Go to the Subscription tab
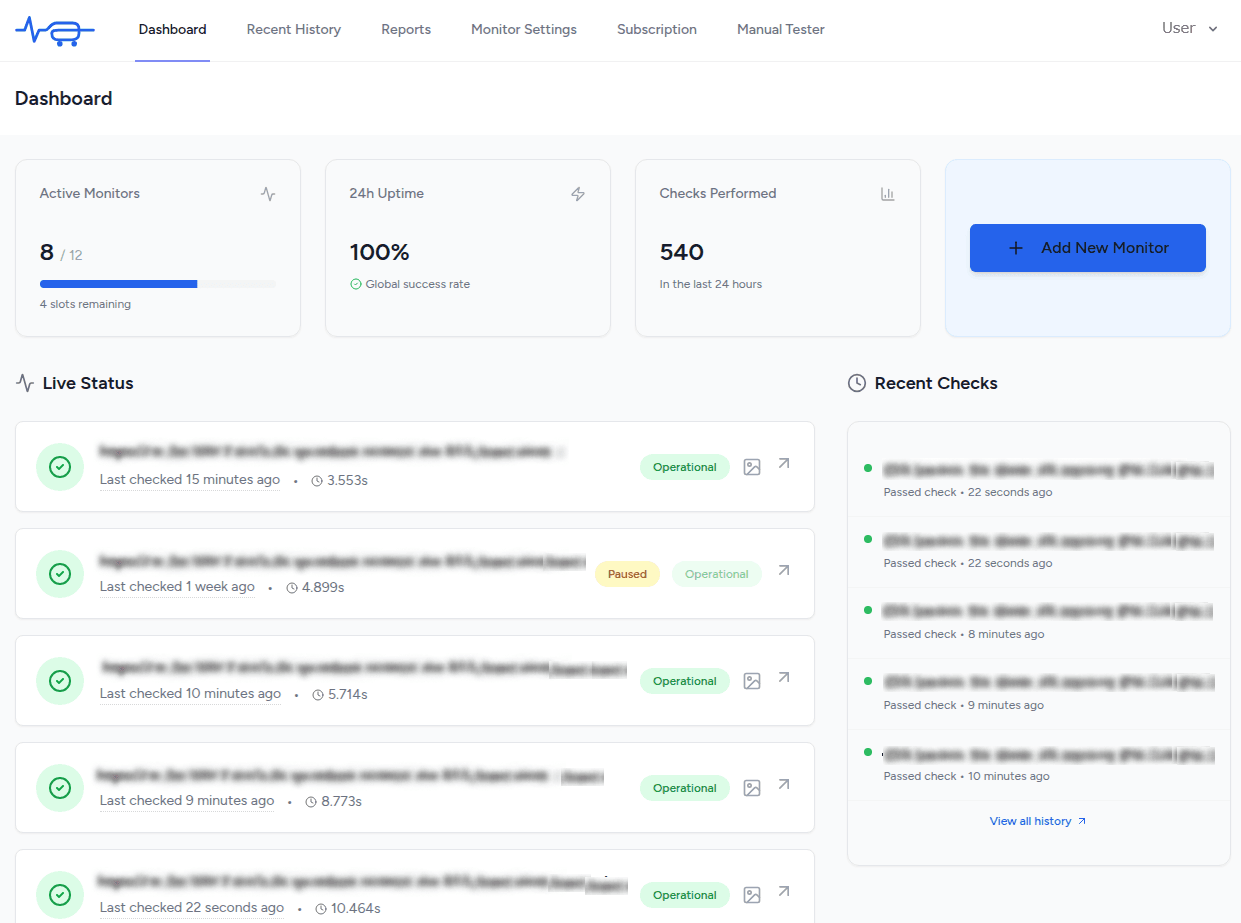Image resolution: width=1241 pixels, height=923 pixels. pos(656,29)
